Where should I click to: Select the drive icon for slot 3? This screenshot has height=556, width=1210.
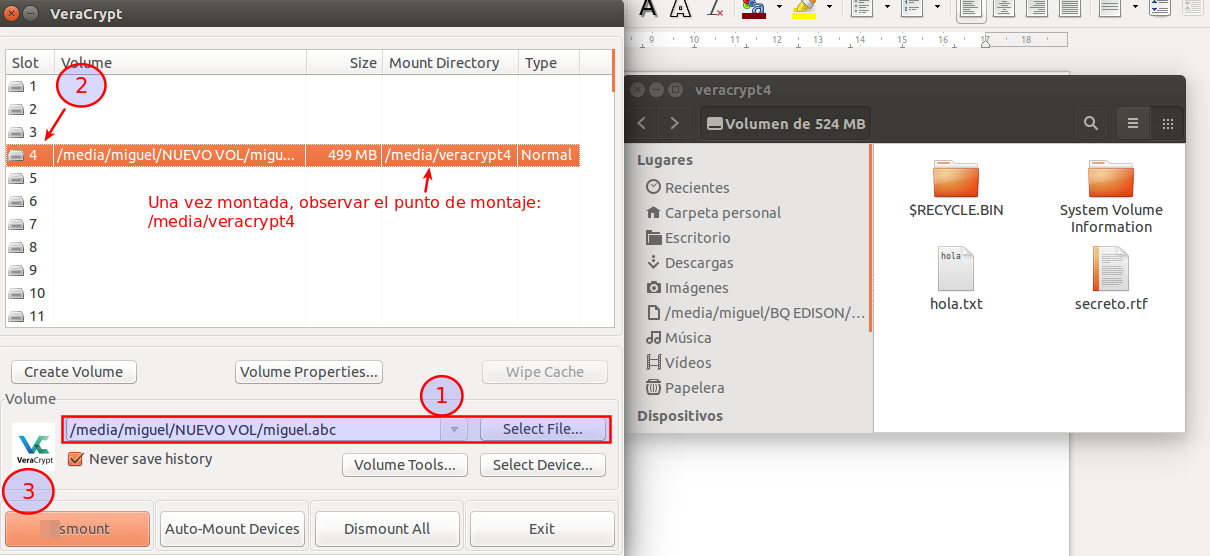tap(17, 132)
